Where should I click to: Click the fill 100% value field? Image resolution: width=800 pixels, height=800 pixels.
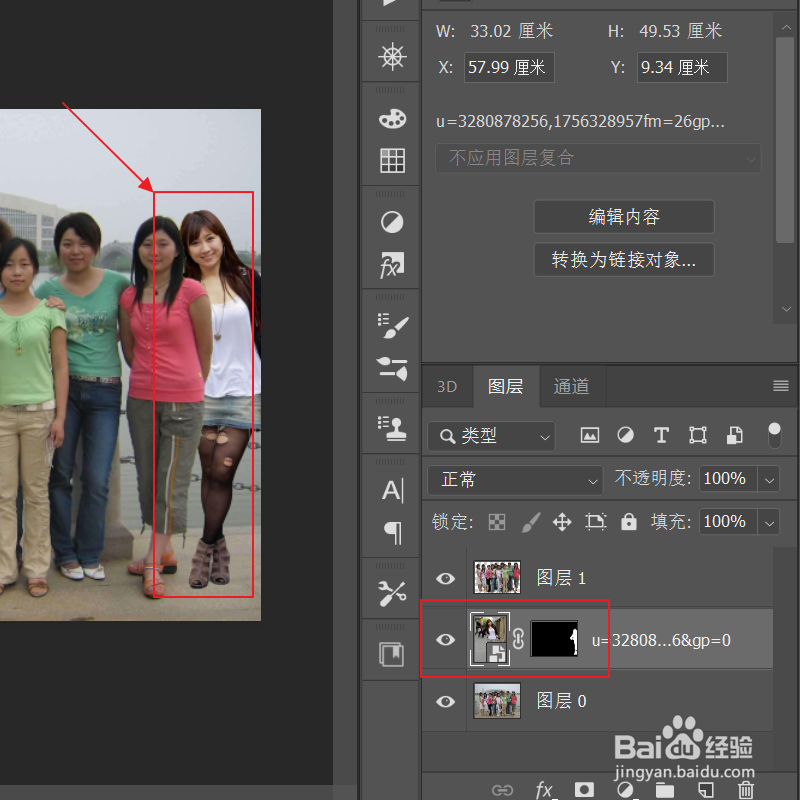[728, 521]
